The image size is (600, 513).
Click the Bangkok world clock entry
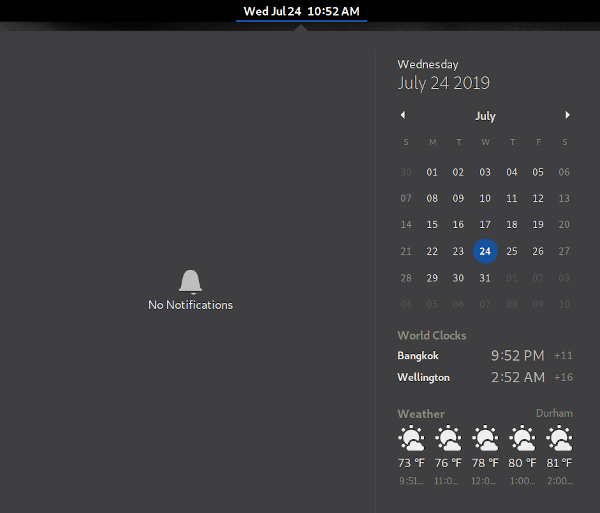click(x=485, y=356)
